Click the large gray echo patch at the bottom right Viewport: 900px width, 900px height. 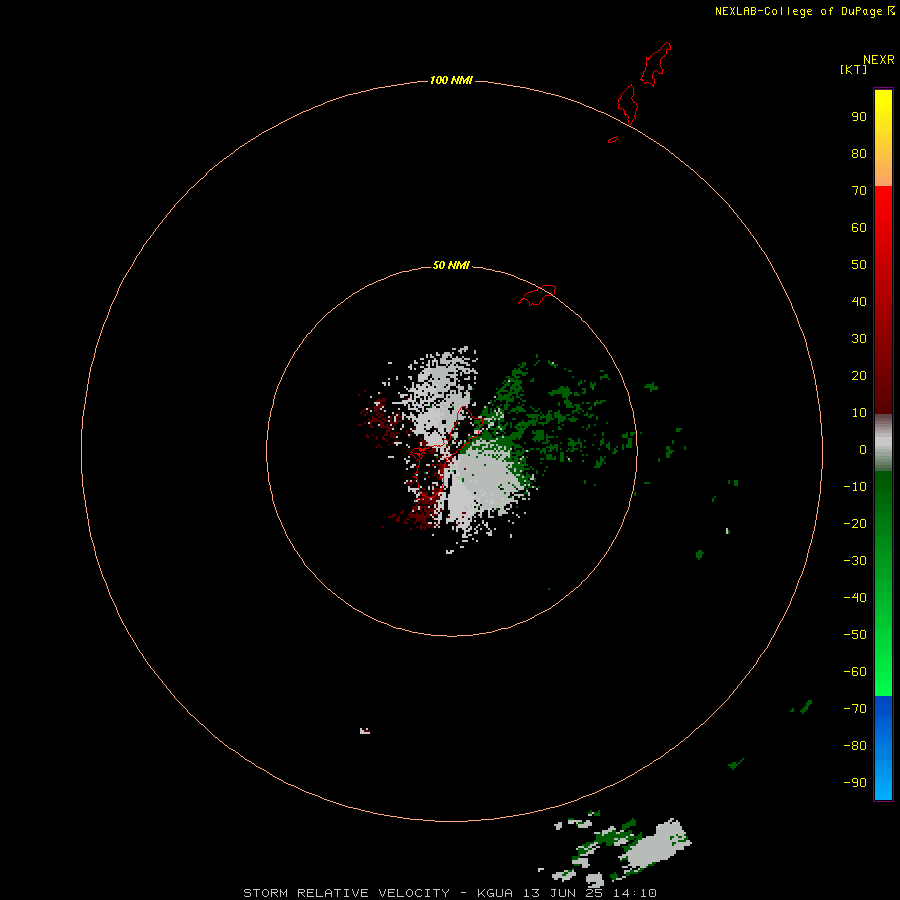pos(656,845)
